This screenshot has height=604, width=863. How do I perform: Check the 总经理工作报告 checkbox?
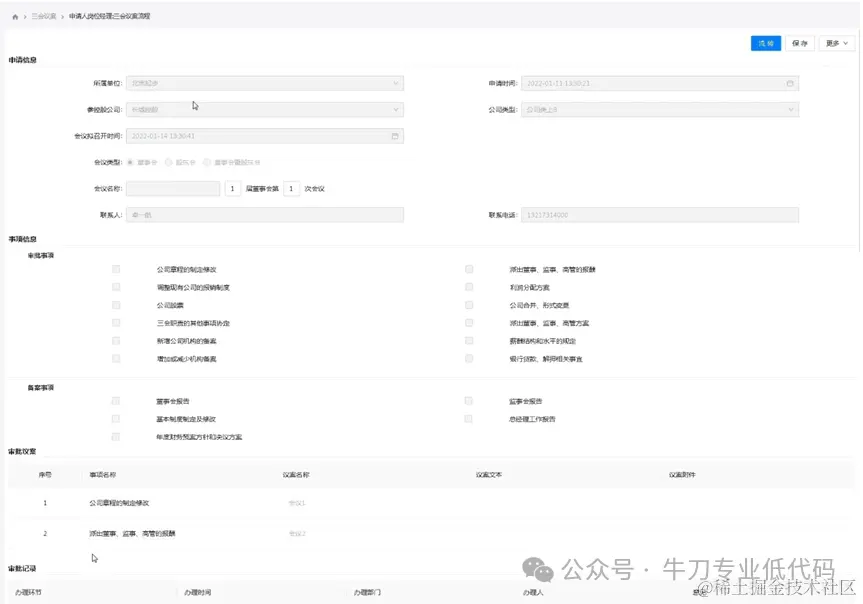pyautogui.click(x=468, y=419)
